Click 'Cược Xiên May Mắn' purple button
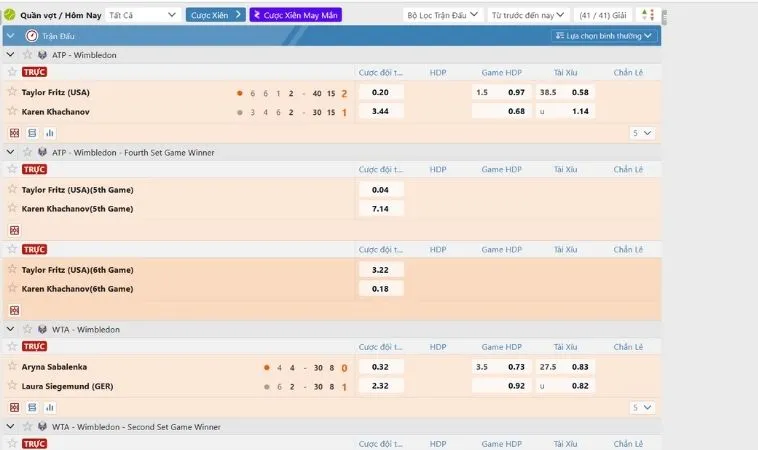 (295, 15)
